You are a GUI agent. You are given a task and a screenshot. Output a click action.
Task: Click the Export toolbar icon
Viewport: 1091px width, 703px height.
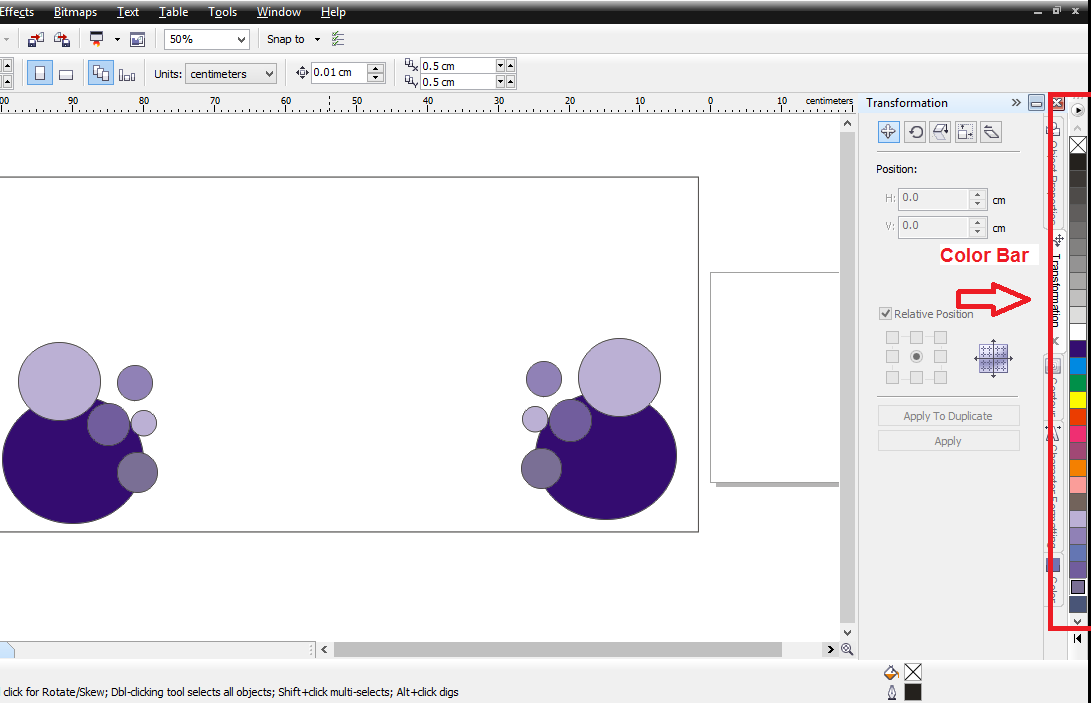(x=62, y=39)
